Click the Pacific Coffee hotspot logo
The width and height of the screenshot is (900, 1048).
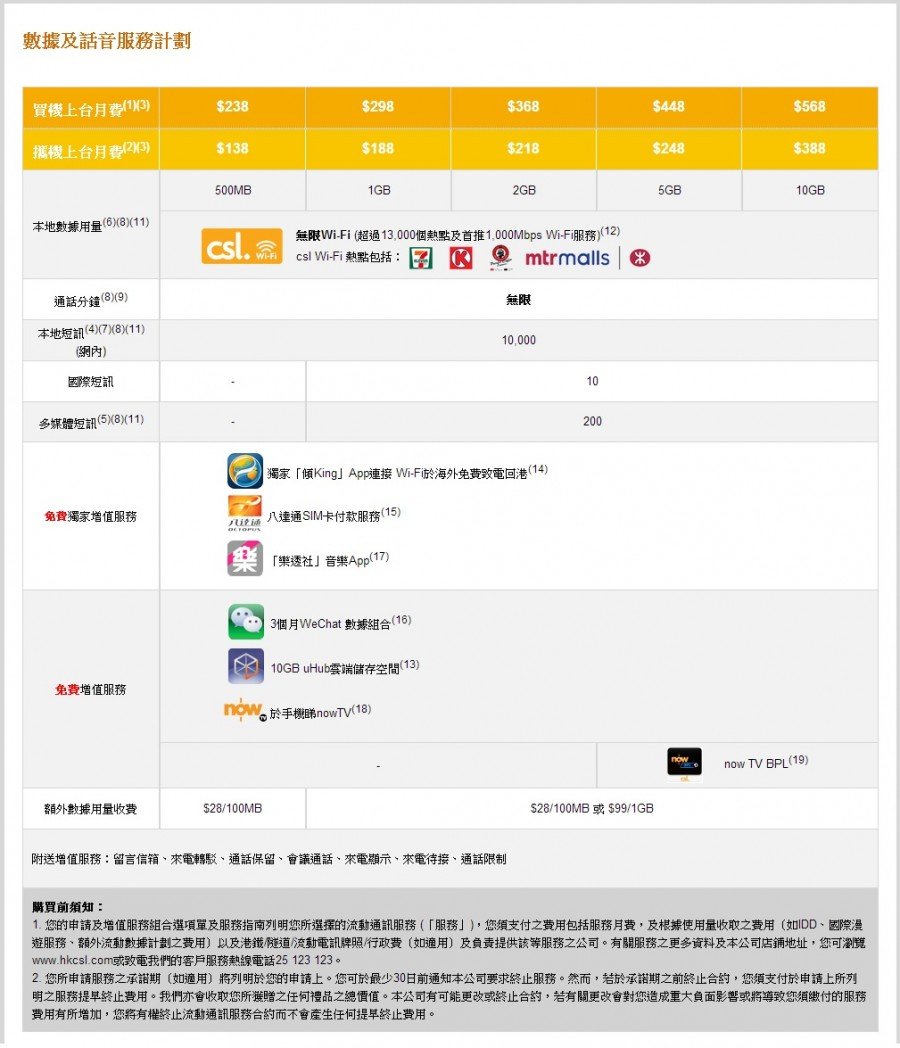(x=501, y=256)
